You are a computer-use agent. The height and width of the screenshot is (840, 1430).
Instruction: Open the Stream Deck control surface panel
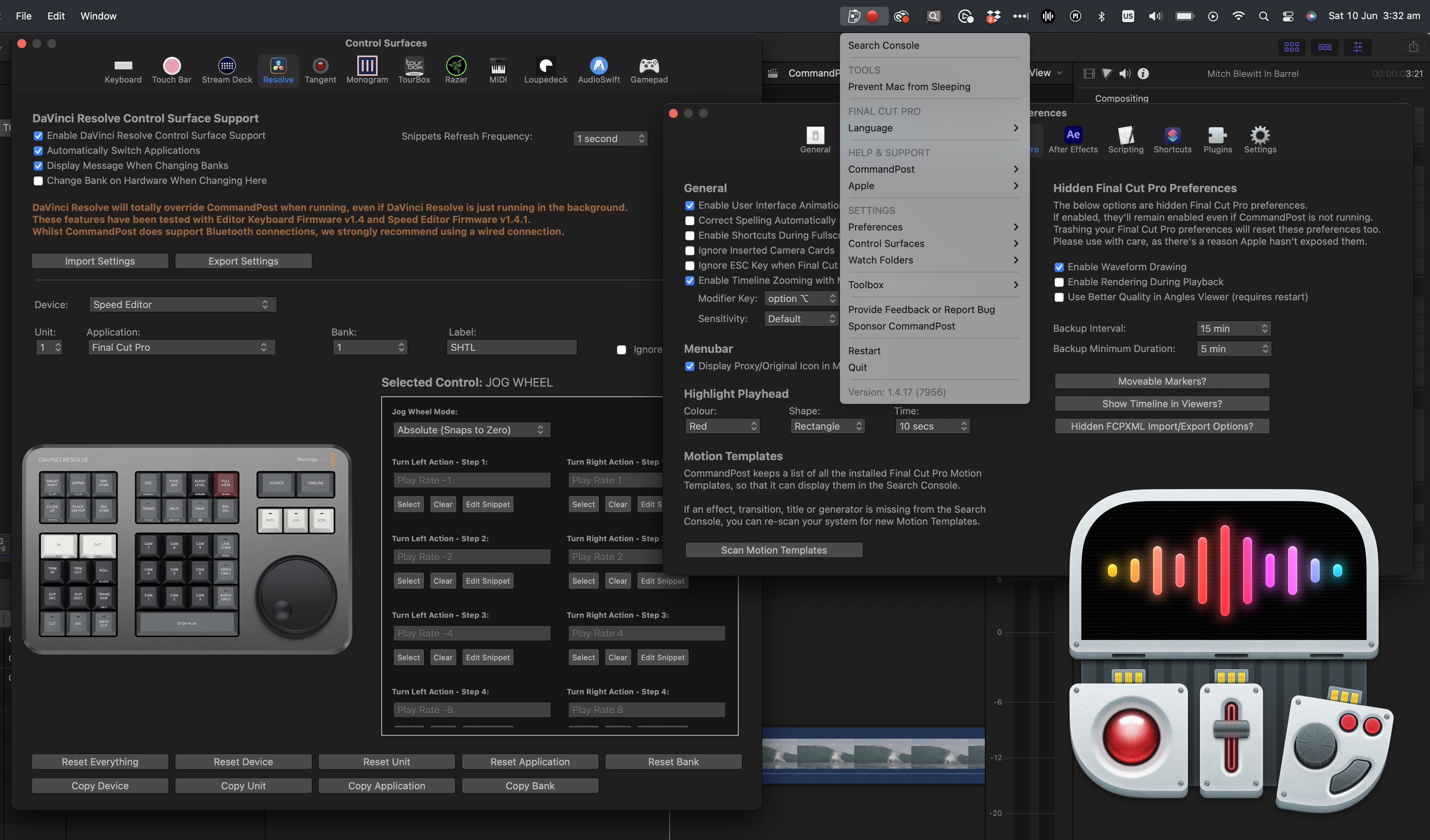click(226, 71)
